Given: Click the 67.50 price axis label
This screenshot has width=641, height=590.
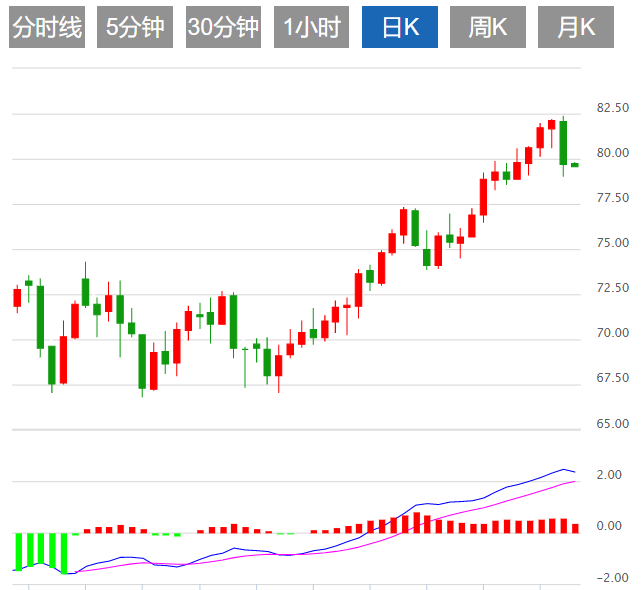Looking at the screenshot, I should coord(612,377).
